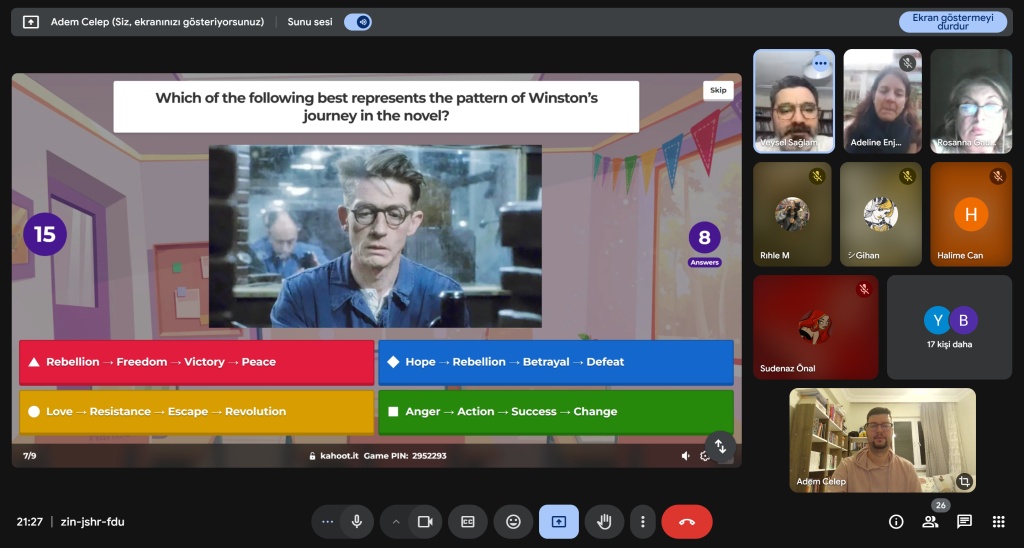This screenshot has width=1024, height=548.
Task: Raise your hand
Action: point(604,522)
